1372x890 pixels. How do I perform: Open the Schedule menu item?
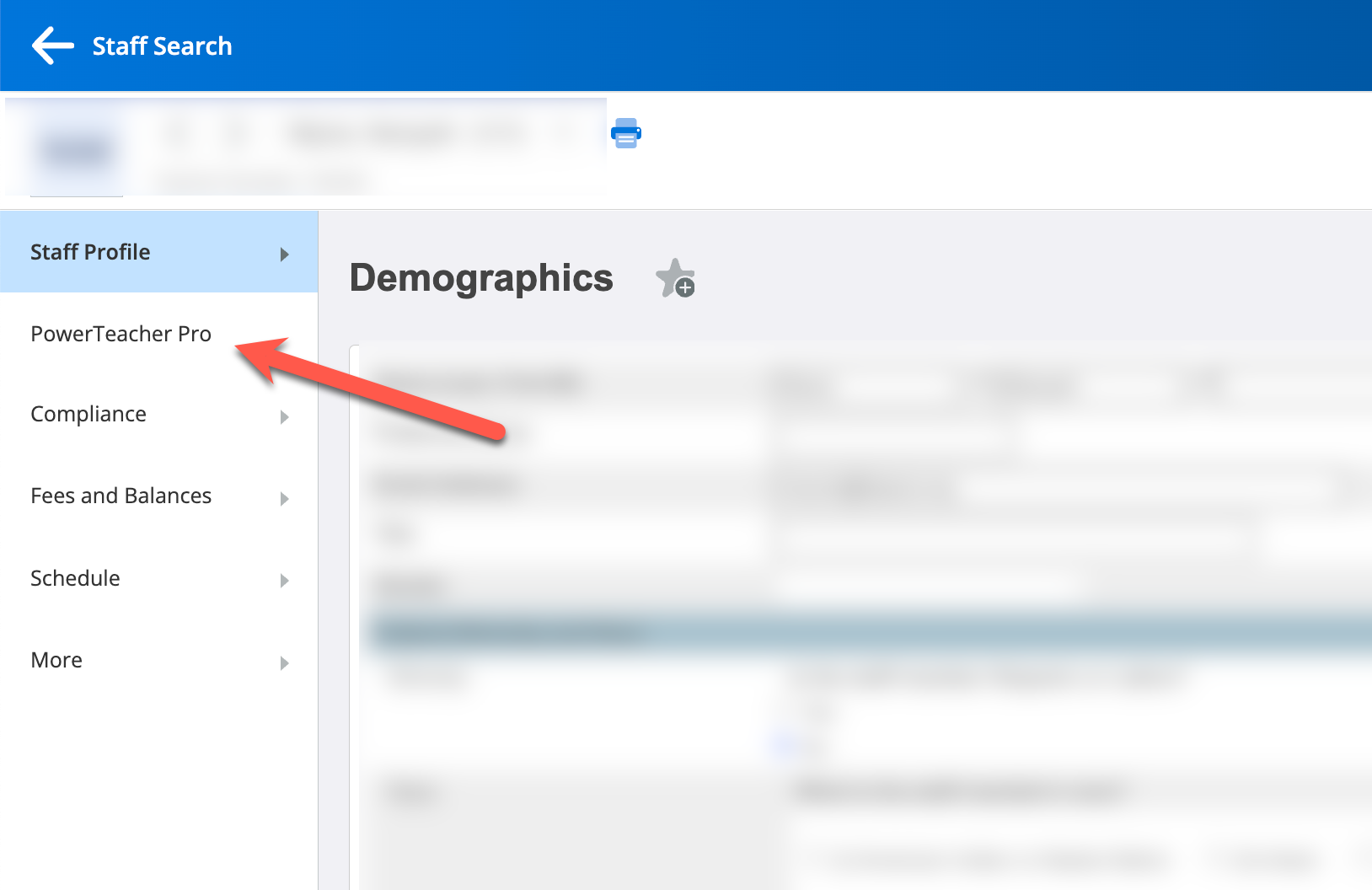tap(75, 578)
